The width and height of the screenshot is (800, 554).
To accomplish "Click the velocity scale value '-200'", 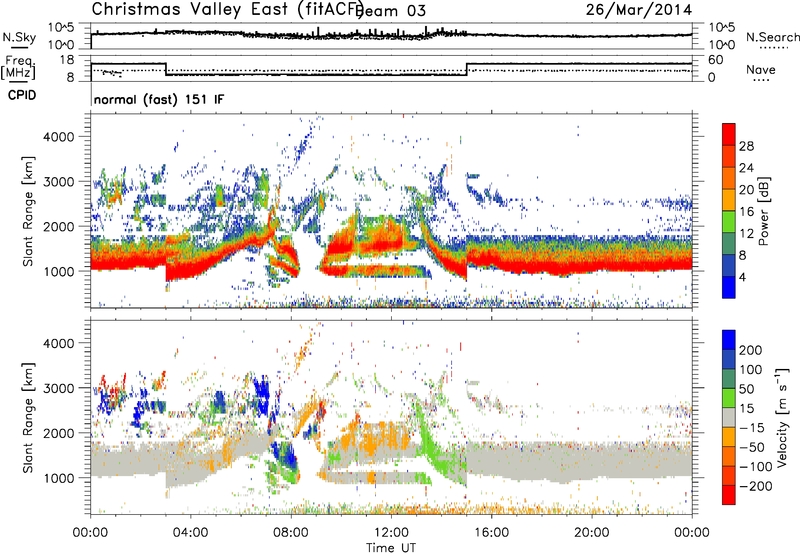I will [x=756, y=486].
